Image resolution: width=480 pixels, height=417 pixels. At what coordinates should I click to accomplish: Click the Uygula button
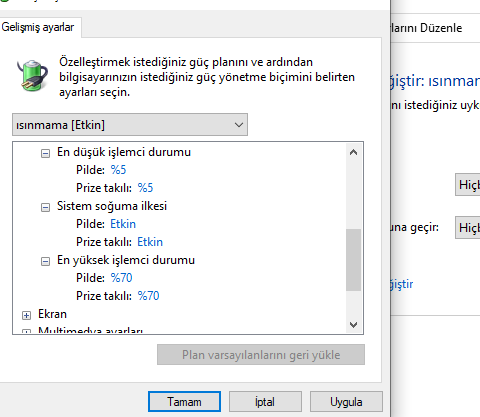[346, 402]
